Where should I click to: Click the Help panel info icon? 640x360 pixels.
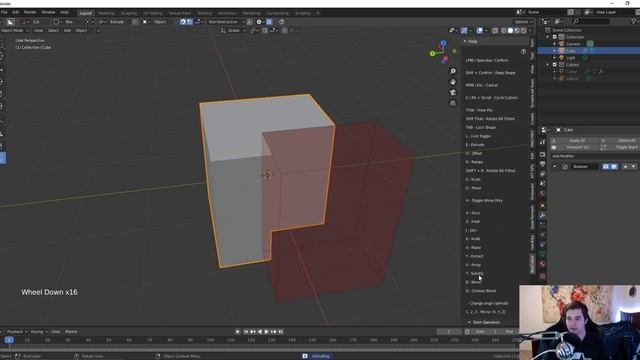point(523,51)
